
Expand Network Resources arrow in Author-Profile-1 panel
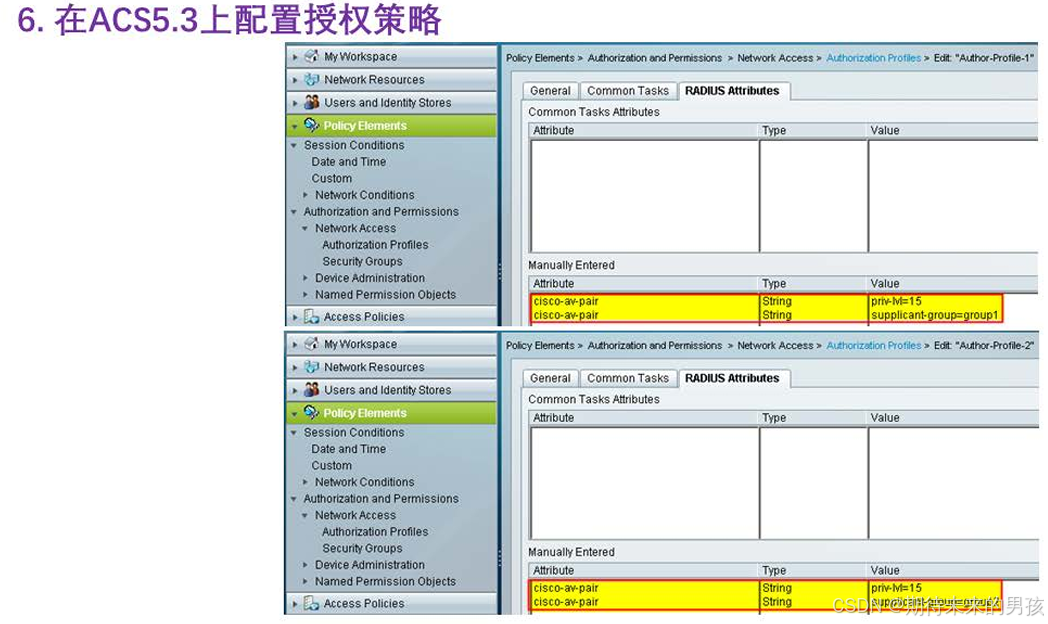[x=295, y=80]
